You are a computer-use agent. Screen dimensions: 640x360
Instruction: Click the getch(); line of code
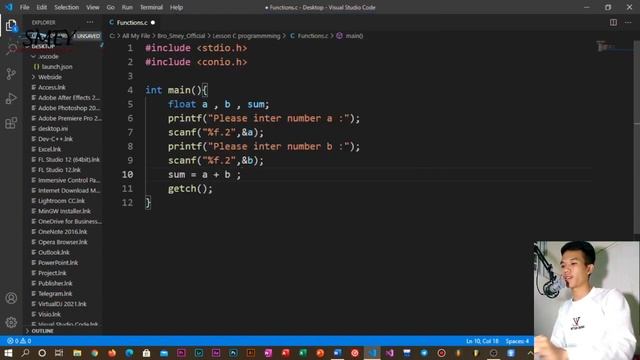190,189
